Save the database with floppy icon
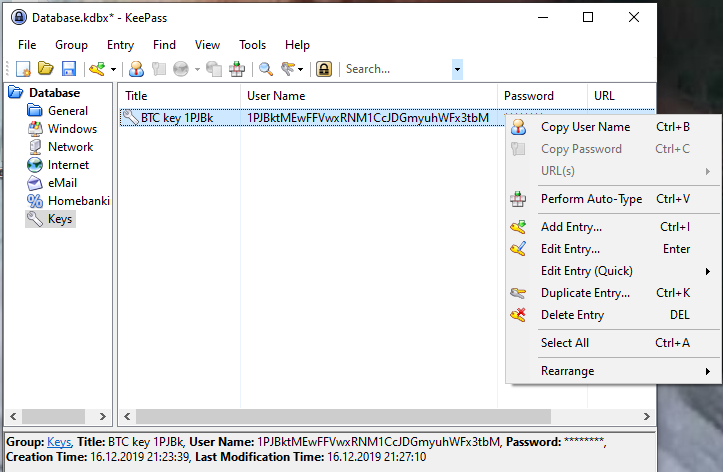This screenshot has width=723, height=472. (x=69, y=69)
